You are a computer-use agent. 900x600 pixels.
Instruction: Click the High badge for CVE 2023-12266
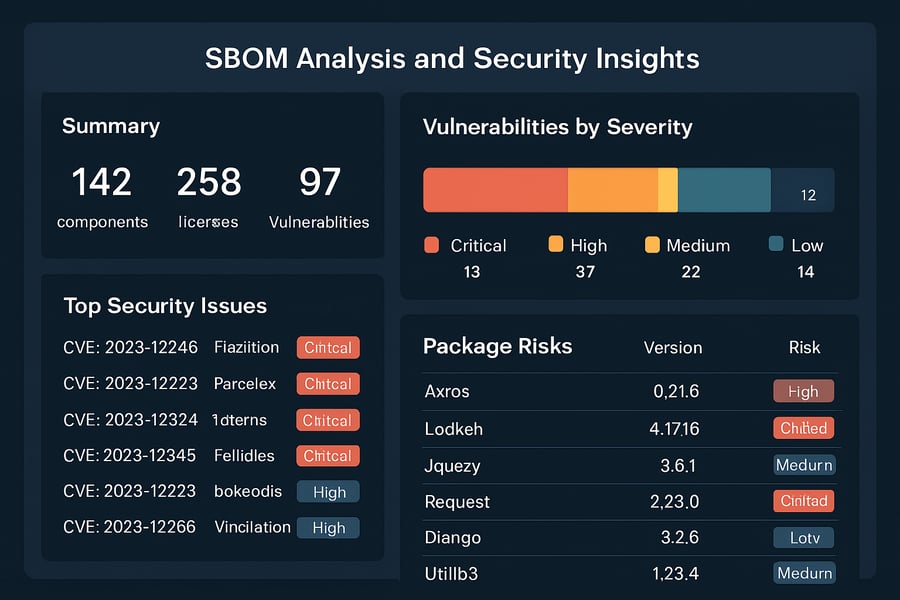pos(328,527)
